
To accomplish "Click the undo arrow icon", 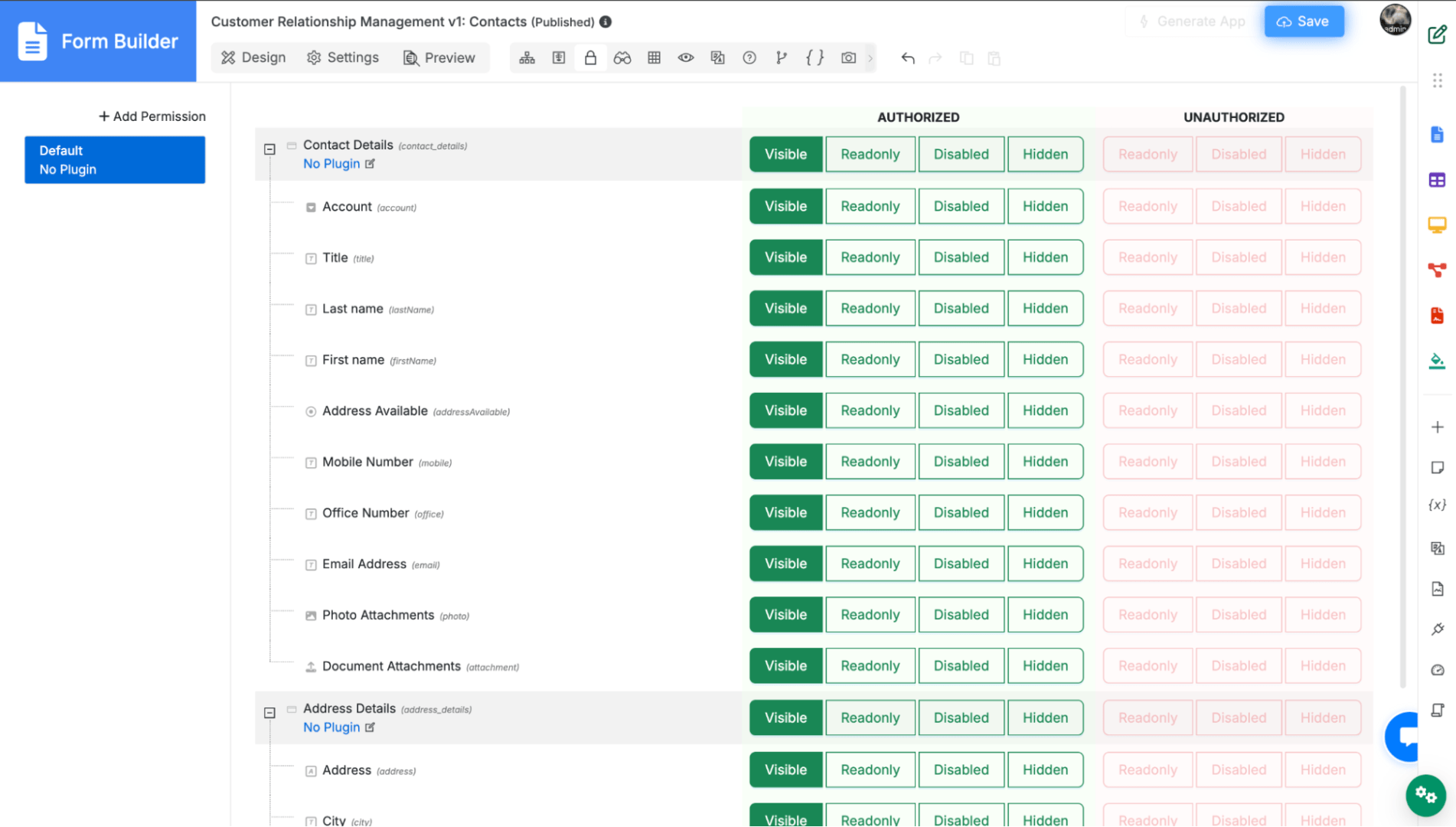I will pyautogui.click(x=908, y=58).
